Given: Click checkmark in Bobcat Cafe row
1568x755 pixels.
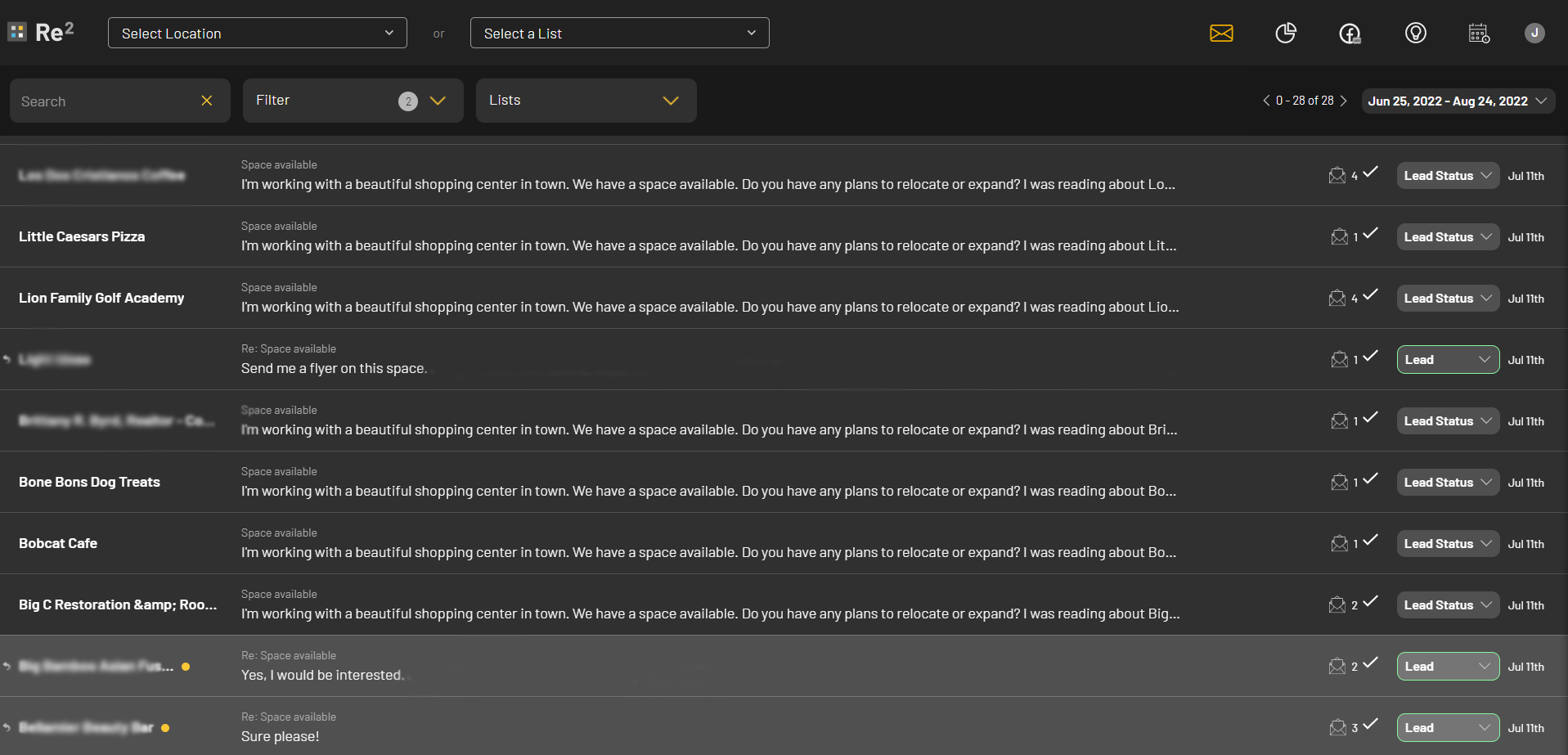Looking at the screenshot, I should click(1370, 540).
